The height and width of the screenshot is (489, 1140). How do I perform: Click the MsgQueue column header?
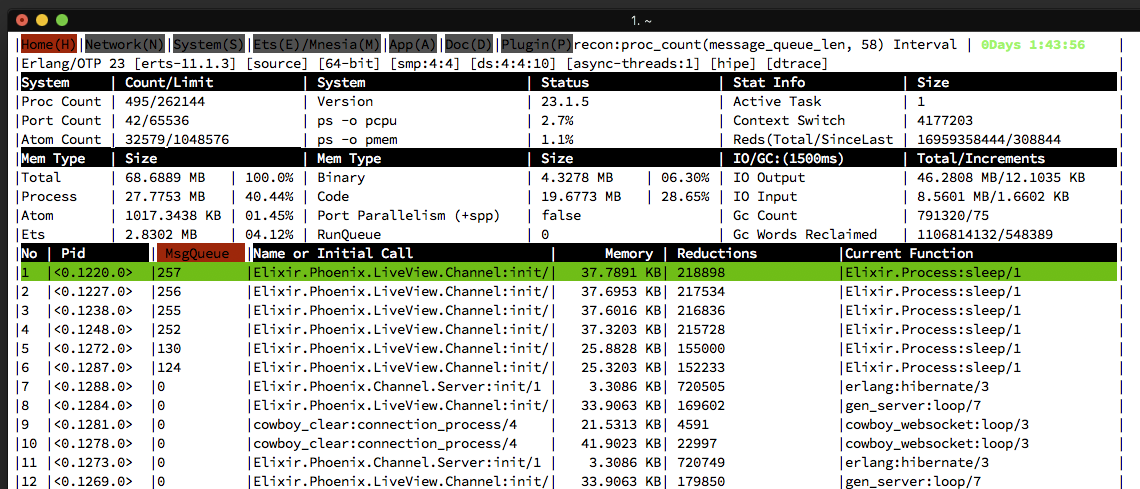coord(200,254)
